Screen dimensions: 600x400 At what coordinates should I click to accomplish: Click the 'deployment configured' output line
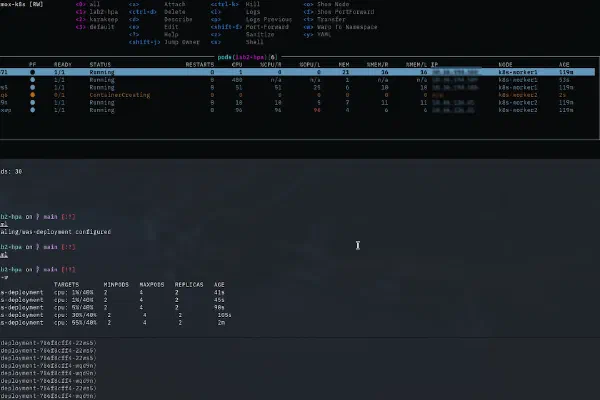coord(55,231)
